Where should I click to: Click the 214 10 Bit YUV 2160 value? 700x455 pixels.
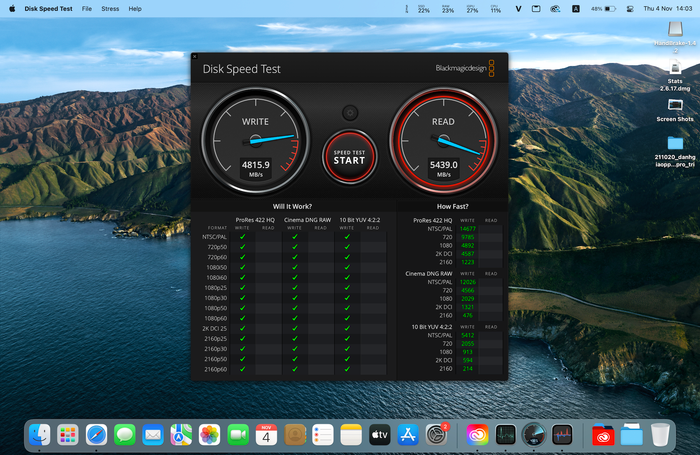[x=467, y=368]
